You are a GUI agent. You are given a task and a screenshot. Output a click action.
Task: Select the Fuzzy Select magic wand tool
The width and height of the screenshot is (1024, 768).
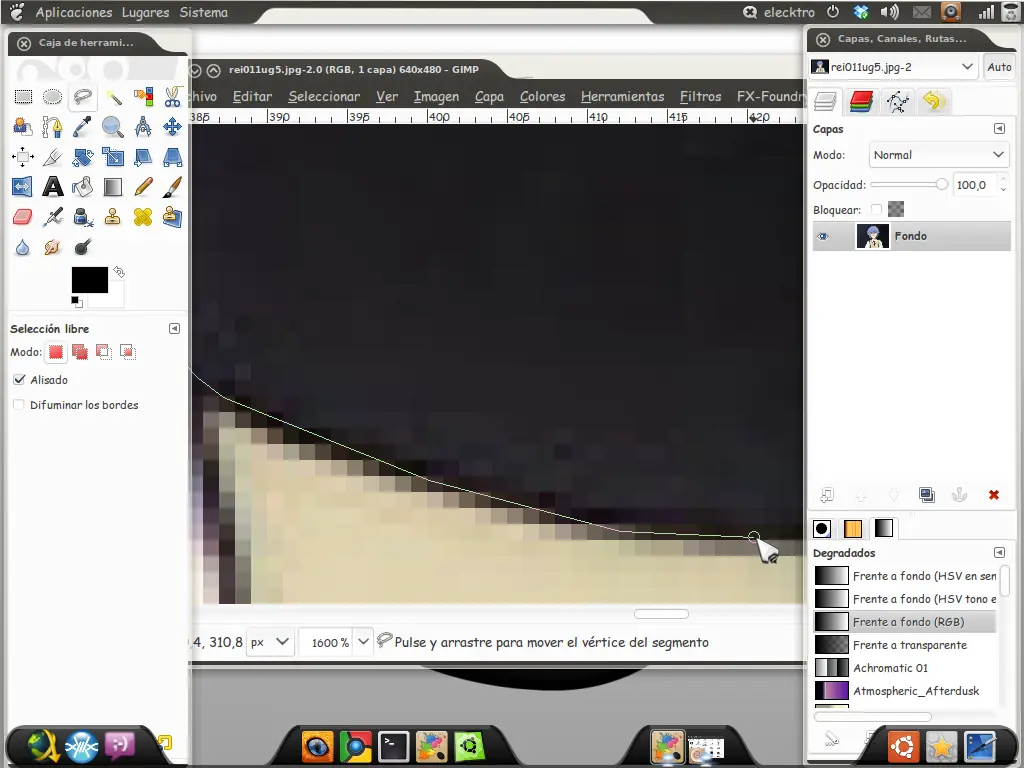click(113, 97)
